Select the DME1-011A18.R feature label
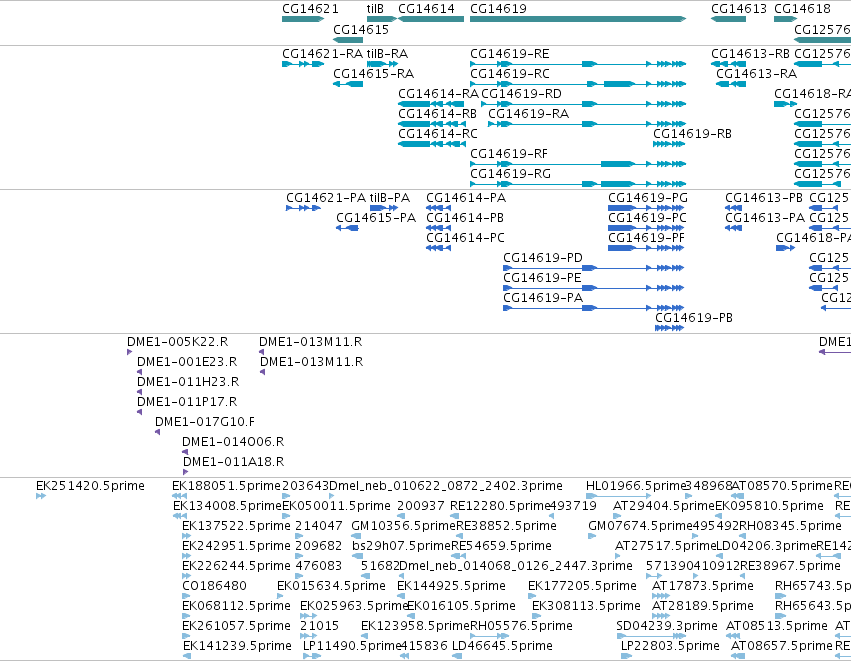 pos(233,462)
